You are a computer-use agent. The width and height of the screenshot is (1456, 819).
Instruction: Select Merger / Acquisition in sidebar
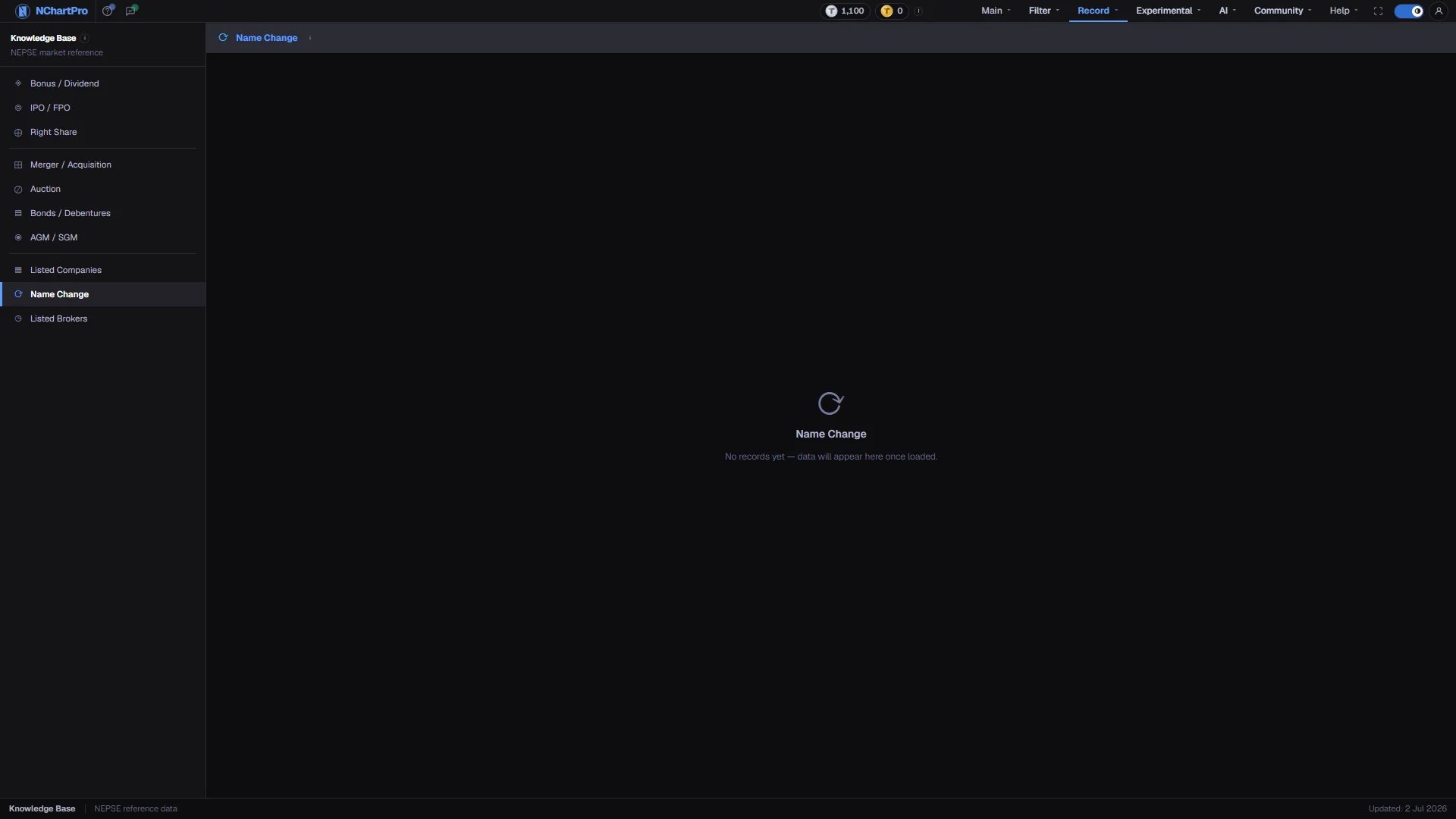[x=102, y=165]
